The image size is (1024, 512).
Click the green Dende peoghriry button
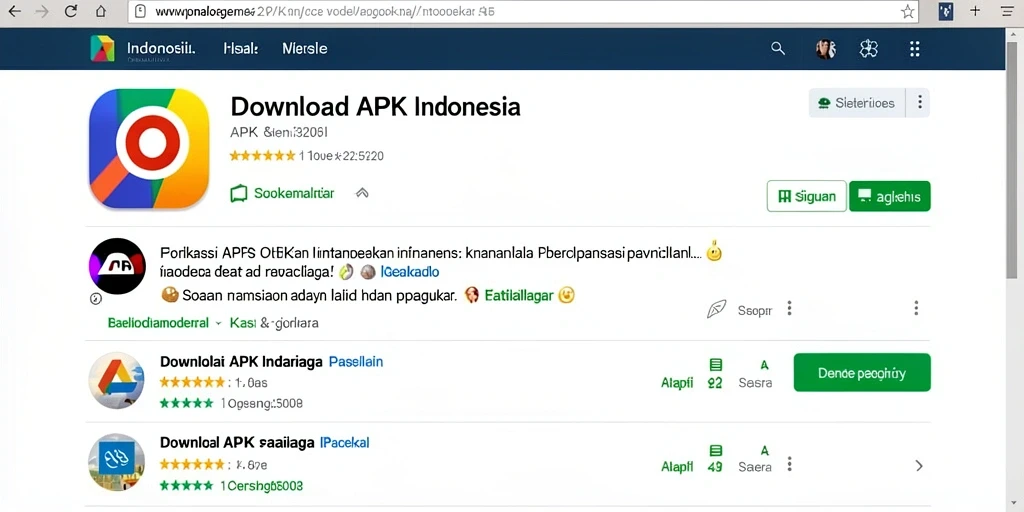[x=862, y=373]
